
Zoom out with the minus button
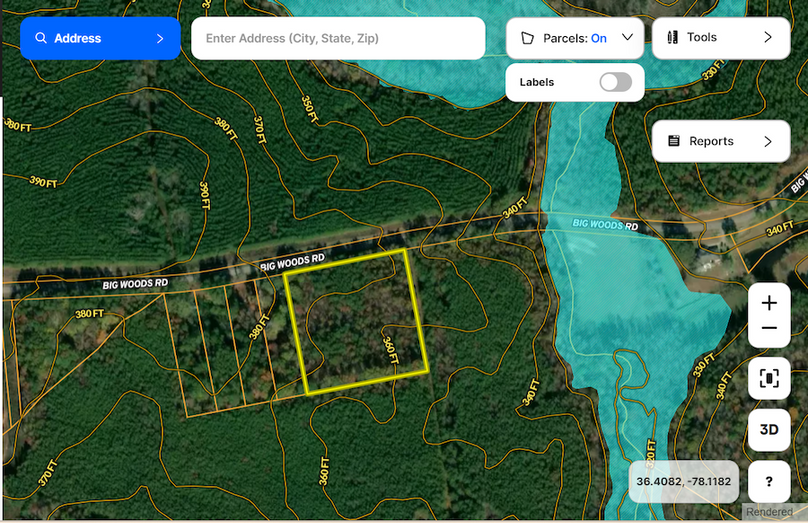[x=769, y=328]
